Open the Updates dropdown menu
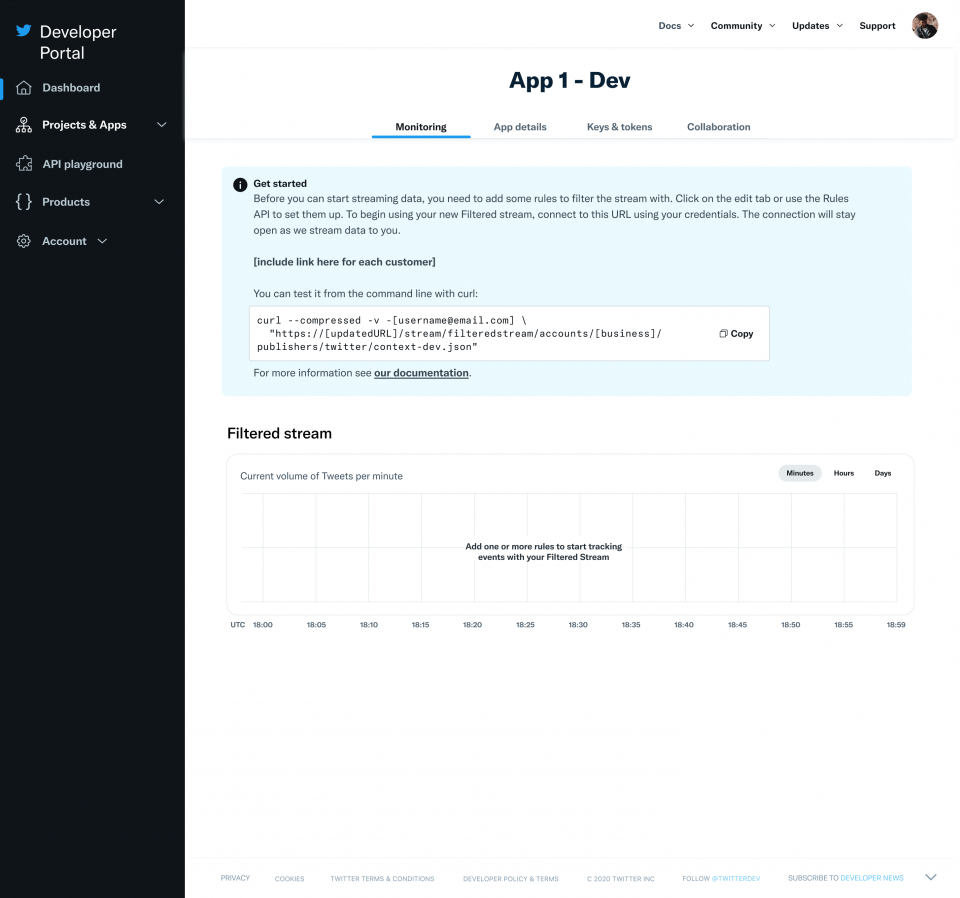The width and height of the screenshot is (960, 898). 817,26
